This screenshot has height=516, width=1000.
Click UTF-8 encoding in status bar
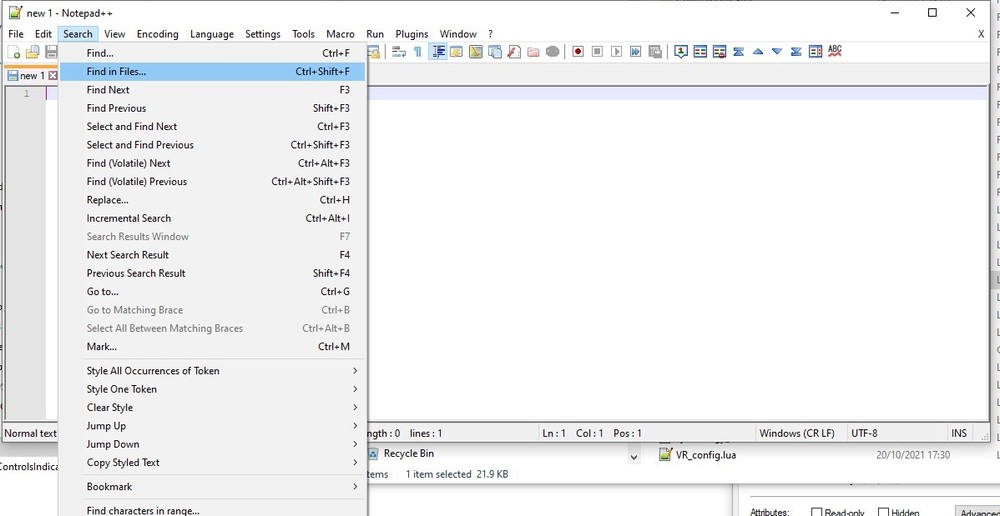click(864, 433)
